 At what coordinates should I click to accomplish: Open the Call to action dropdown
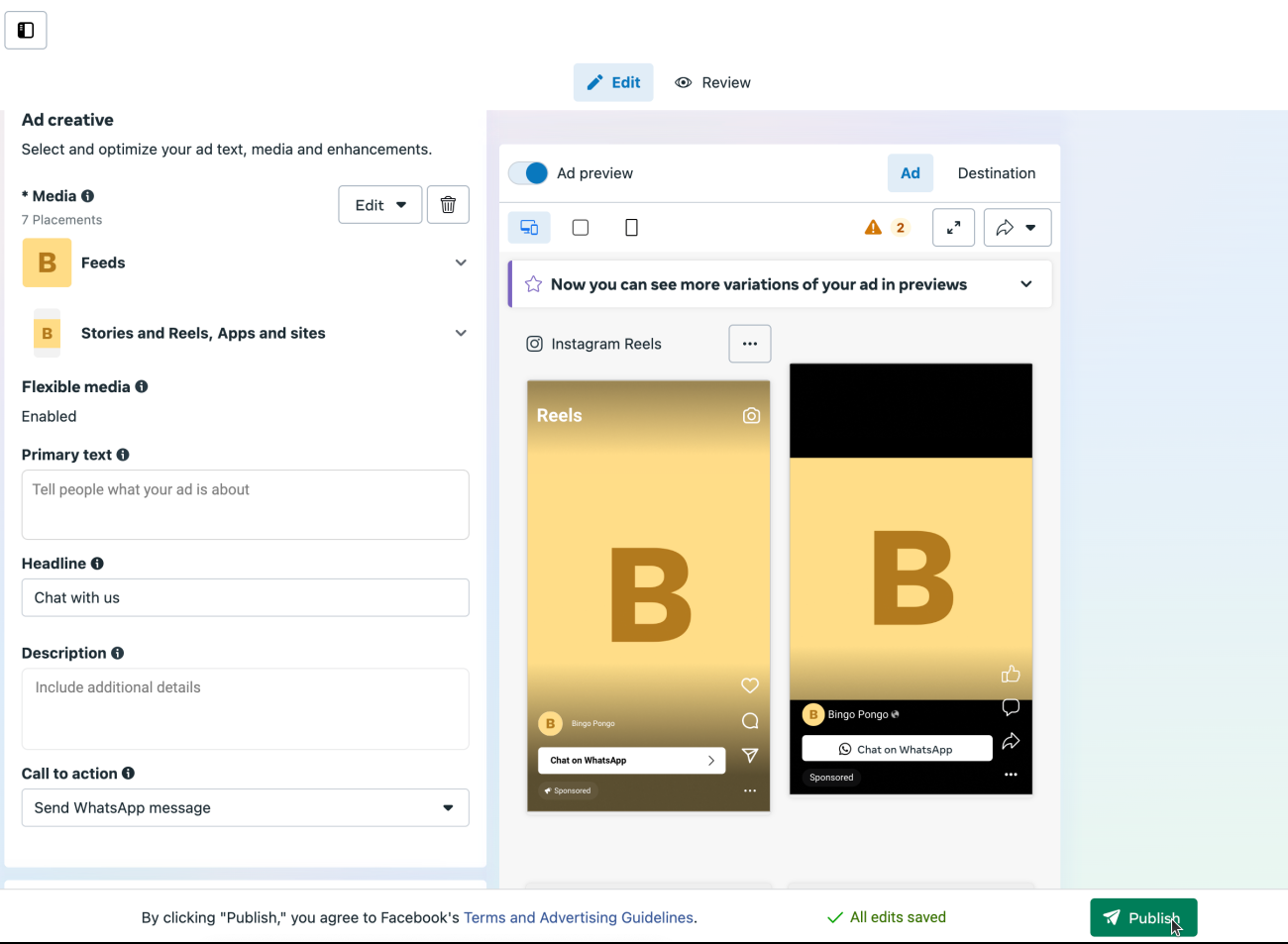point(246,808)
